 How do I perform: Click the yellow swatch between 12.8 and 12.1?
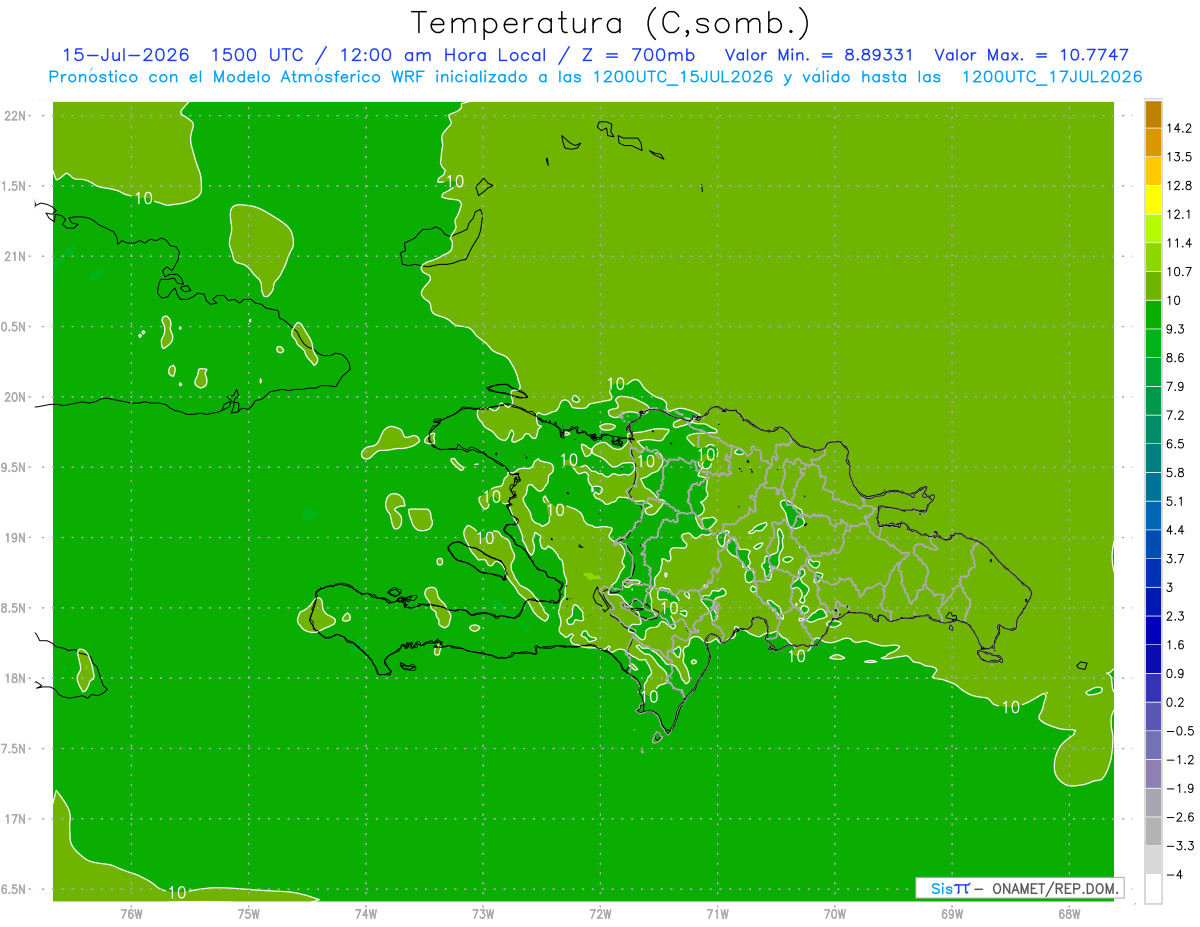[x=1153, y=200]
